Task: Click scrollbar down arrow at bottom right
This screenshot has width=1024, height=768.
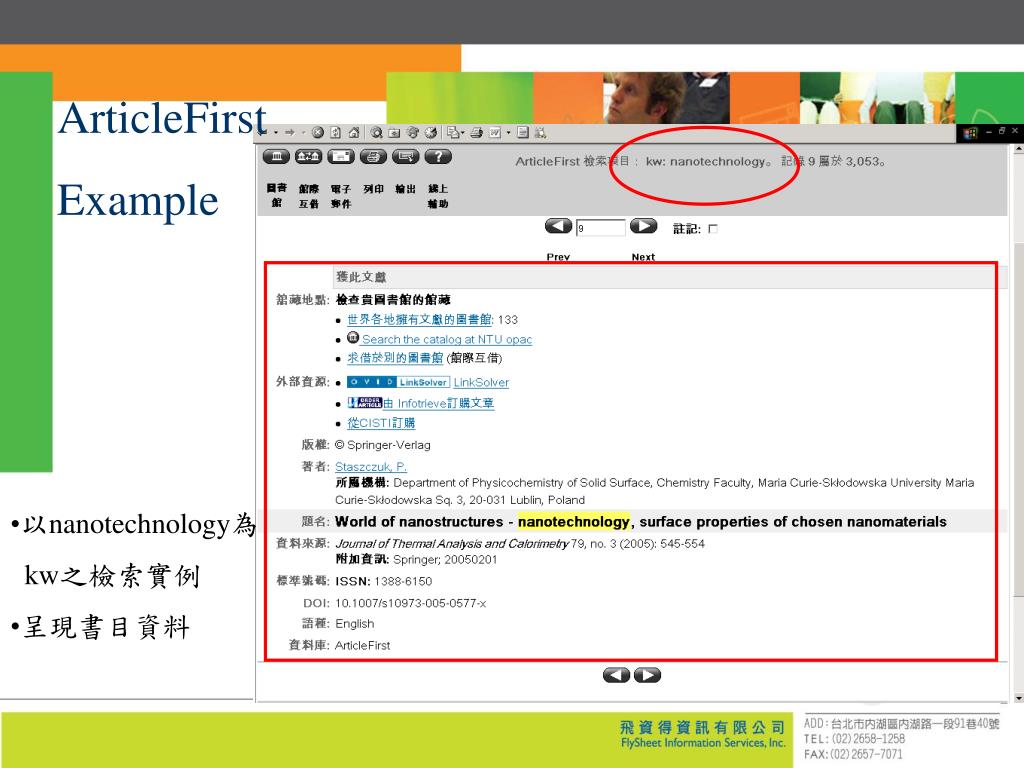Action: click(x=1019, y=698)
